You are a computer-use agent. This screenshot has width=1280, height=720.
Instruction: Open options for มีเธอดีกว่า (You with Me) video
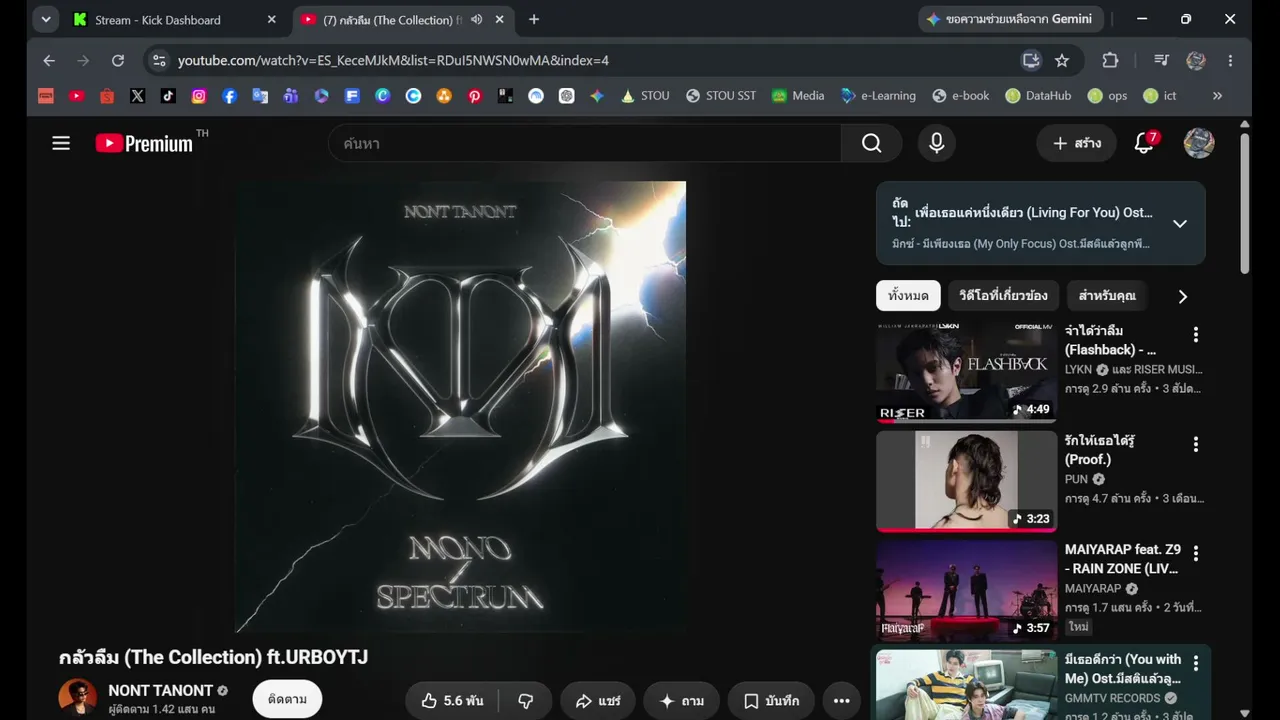tap(1195, 663)
